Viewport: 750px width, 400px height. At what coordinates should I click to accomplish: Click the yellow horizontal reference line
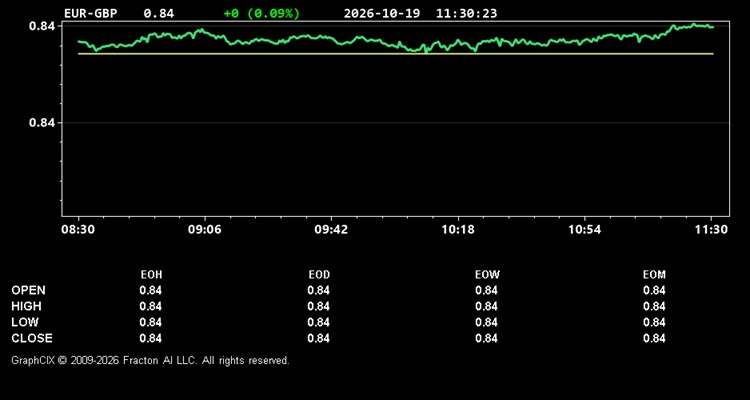pyautogui.click(x=396, y=54)
